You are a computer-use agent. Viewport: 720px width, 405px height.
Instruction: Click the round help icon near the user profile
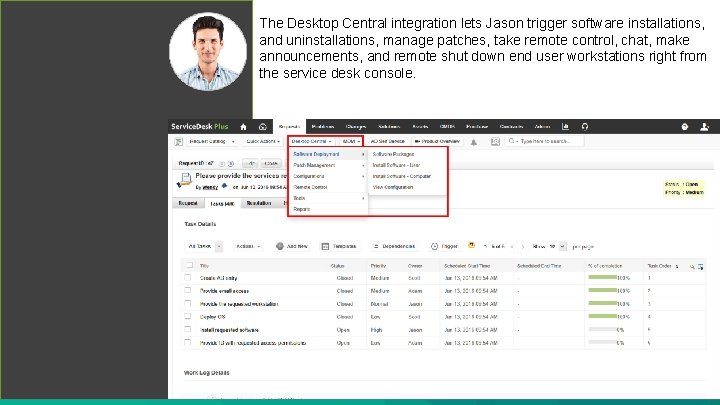(x=685, y=127)
